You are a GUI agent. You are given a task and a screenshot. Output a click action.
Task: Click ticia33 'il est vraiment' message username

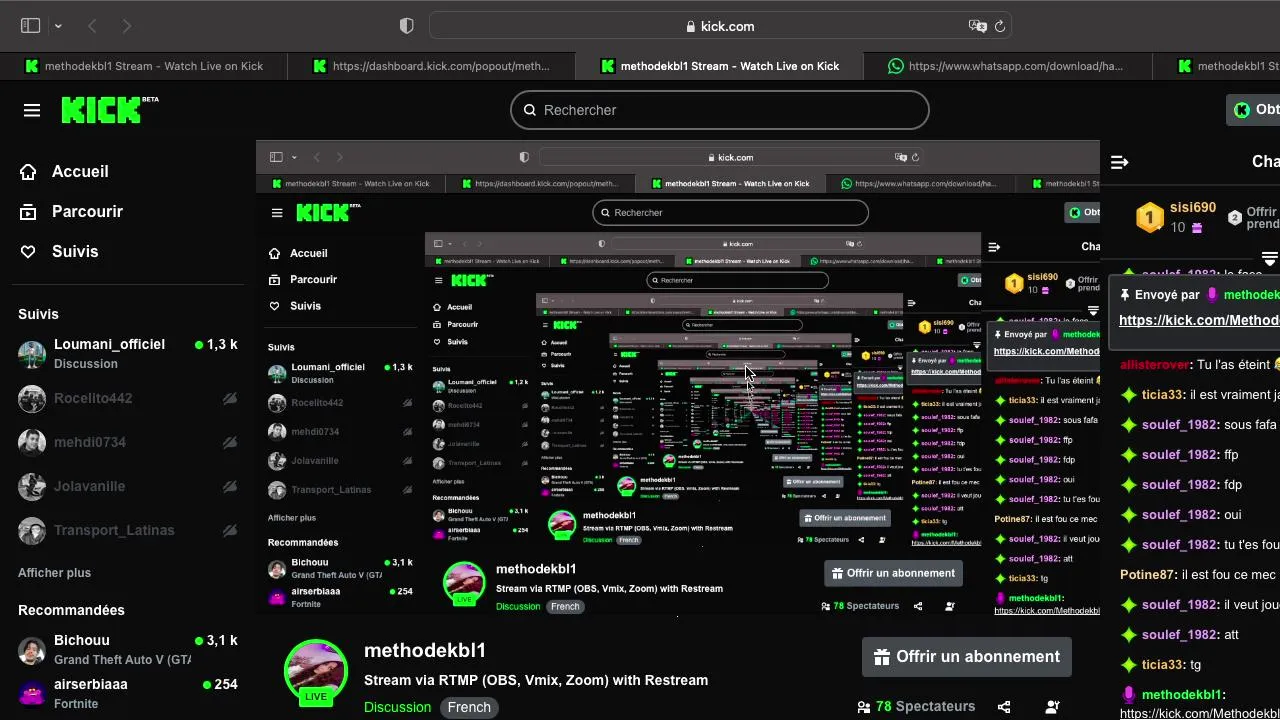tap(1163, 395)
